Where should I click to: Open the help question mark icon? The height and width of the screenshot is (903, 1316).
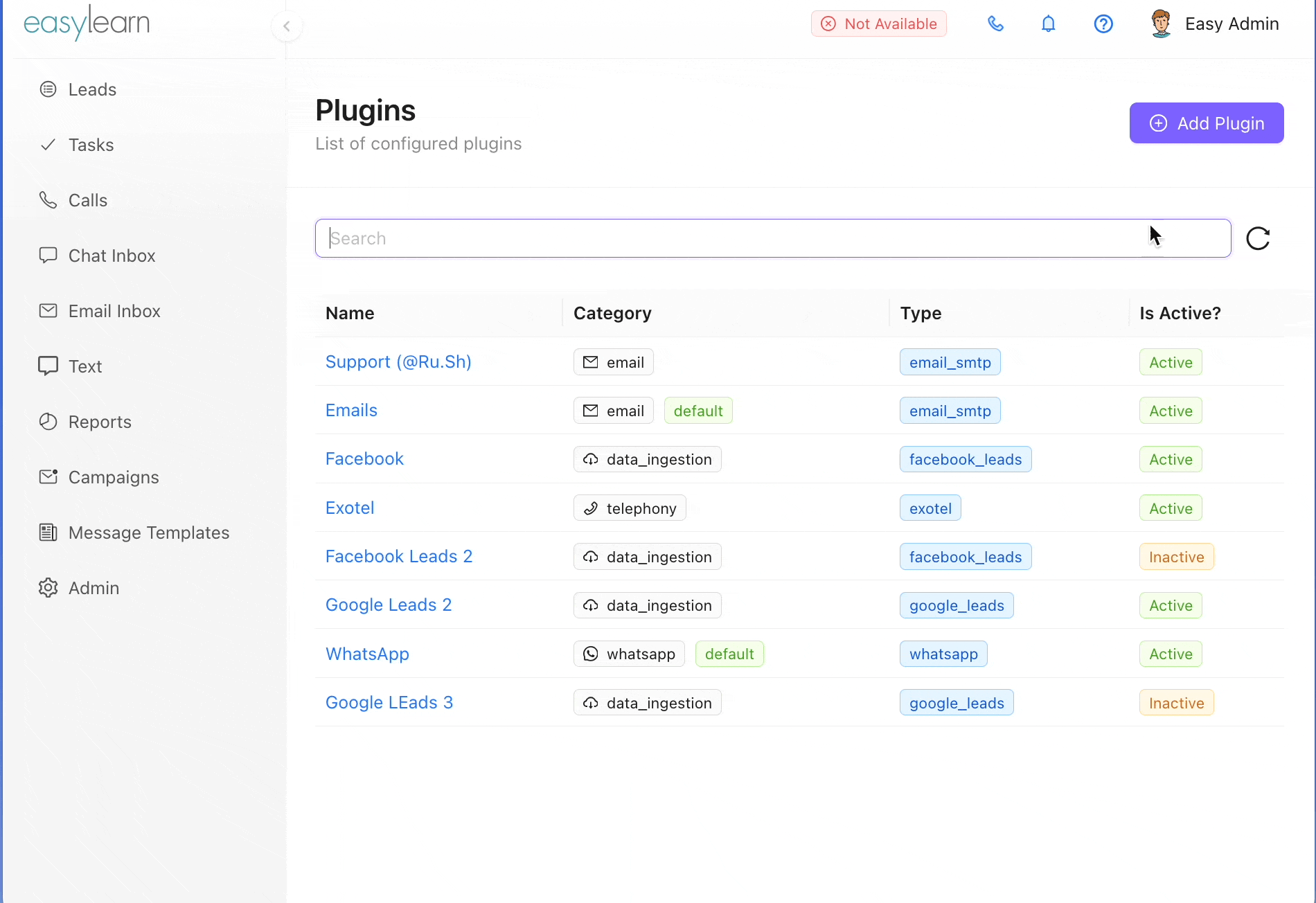coord(1103,24)
